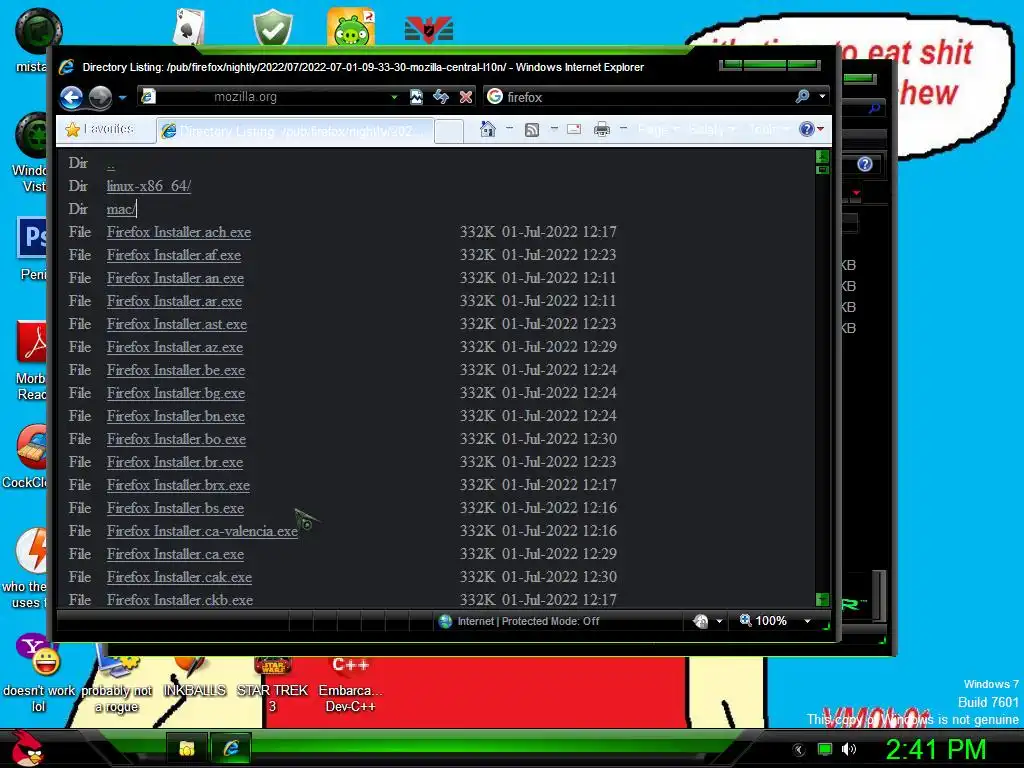Screen dimensions: 1024x768
Task: Refresh the page with the blue arrows icon
Action: pyautogui.click(x=441, y=97)
